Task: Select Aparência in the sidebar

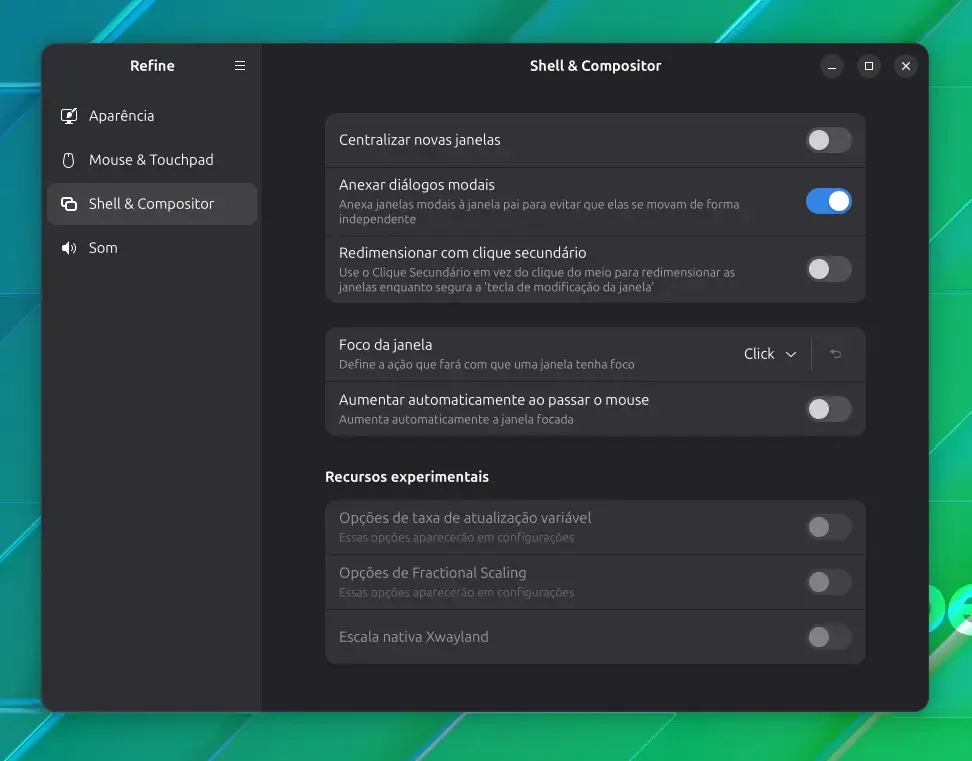Action: (152, 116)
